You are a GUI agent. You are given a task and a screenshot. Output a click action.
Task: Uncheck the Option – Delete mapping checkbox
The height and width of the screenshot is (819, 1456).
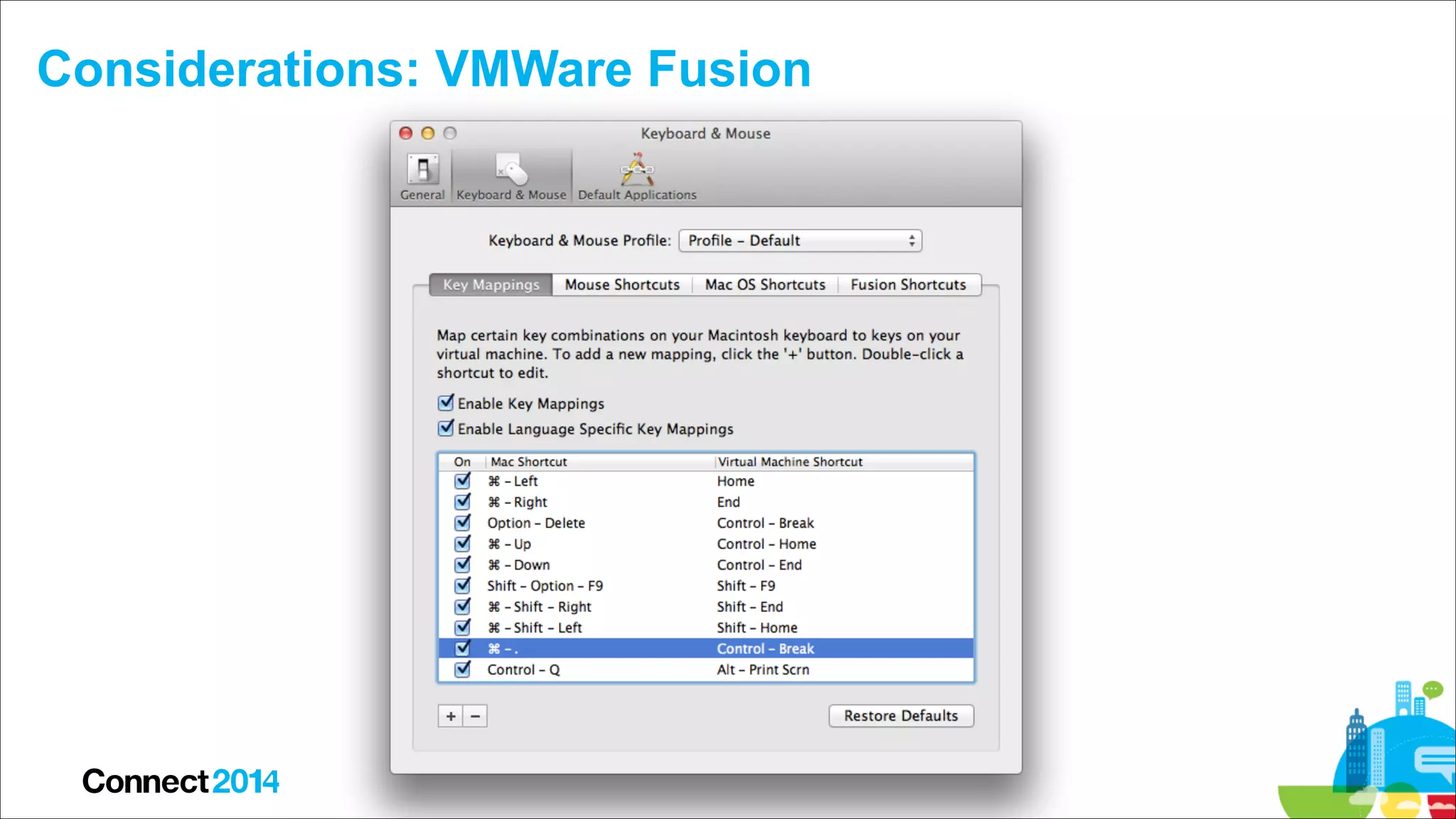pyautogui.click(x=462, y=523)
